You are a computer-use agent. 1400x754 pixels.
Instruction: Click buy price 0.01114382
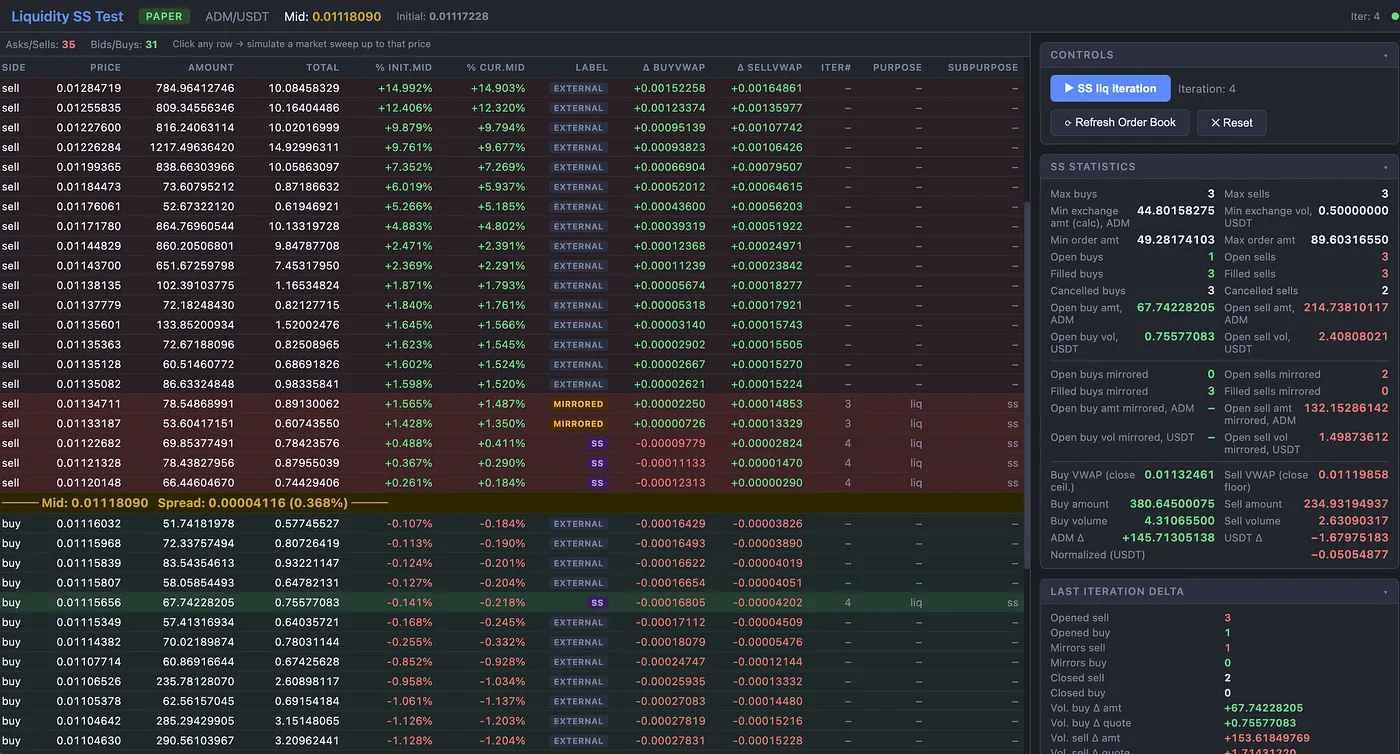[x=88, y=642]
